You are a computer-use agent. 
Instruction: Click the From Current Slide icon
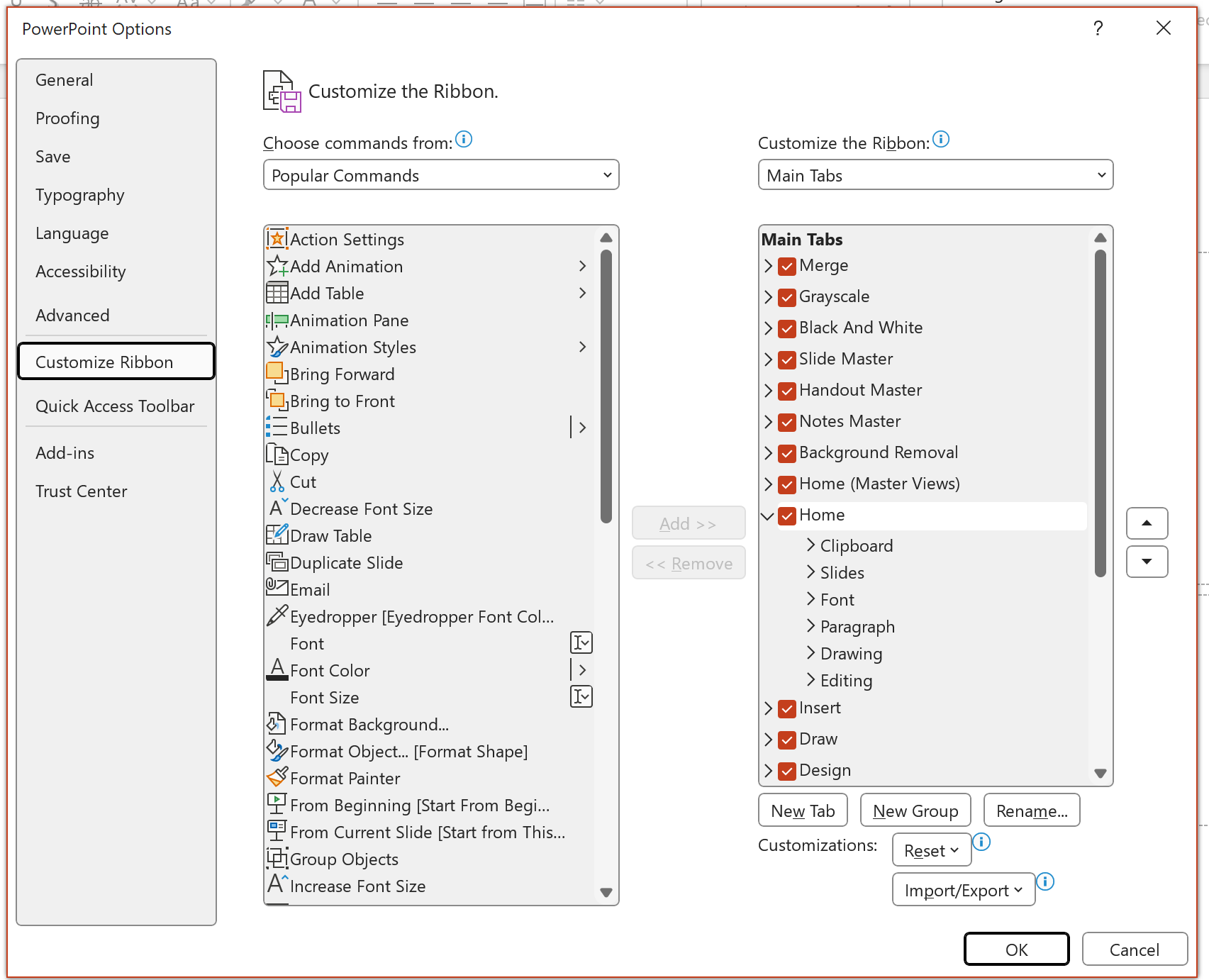[277, 832]
